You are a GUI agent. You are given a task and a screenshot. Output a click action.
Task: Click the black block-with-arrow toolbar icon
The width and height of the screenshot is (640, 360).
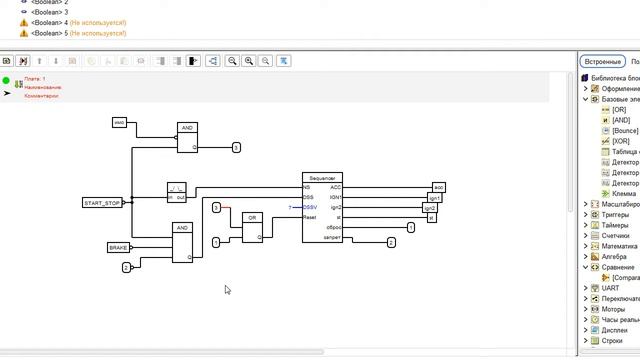tap(193, 61)
